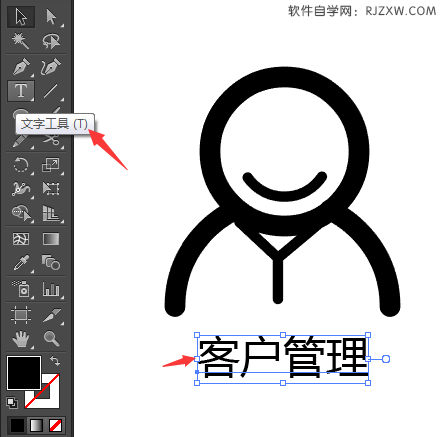Click the top-center text bounding box handle

[283, 335]
